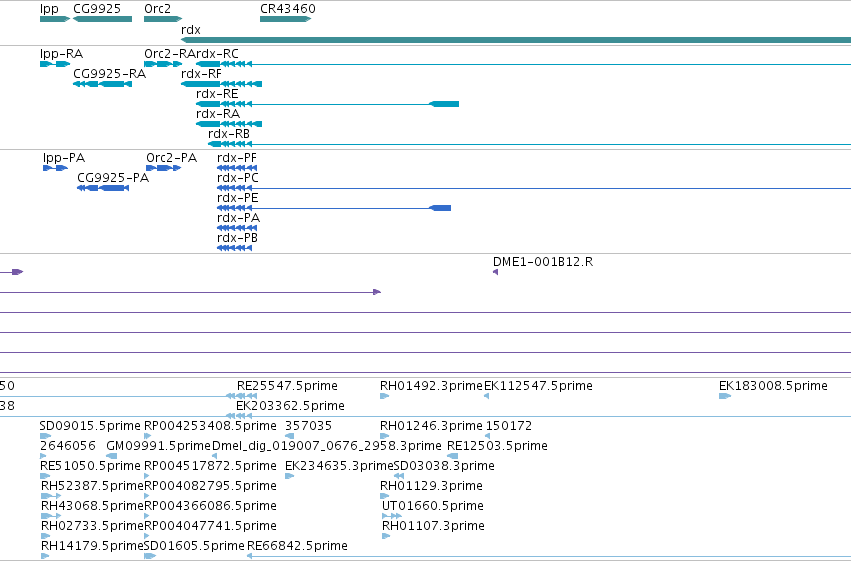Click the RP004517872.5prime EST label
This screenshot has width=851, height=561.
pyautogui.click(x=210, y=466)
